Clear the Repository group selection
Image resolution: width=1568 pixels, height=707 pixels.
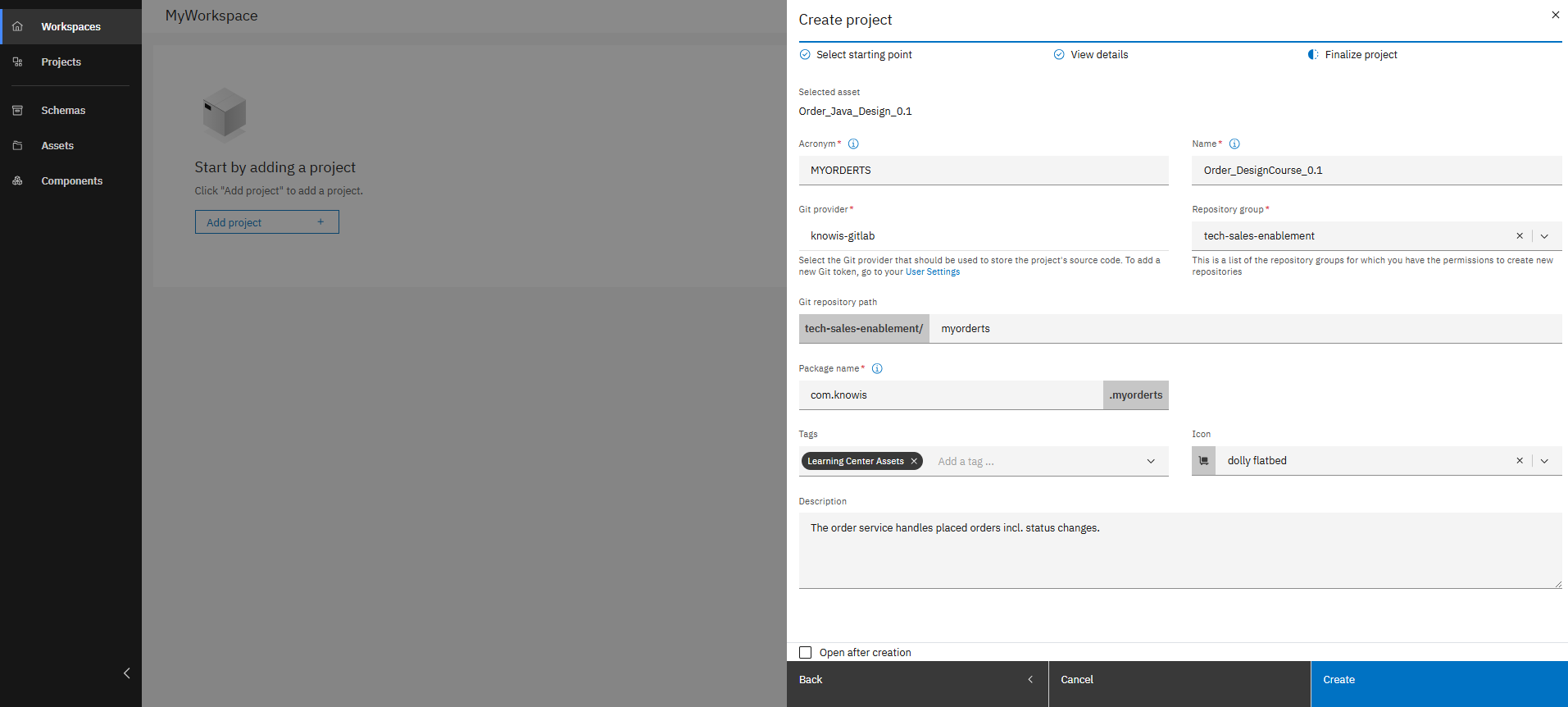click(x=1520, y=236)
